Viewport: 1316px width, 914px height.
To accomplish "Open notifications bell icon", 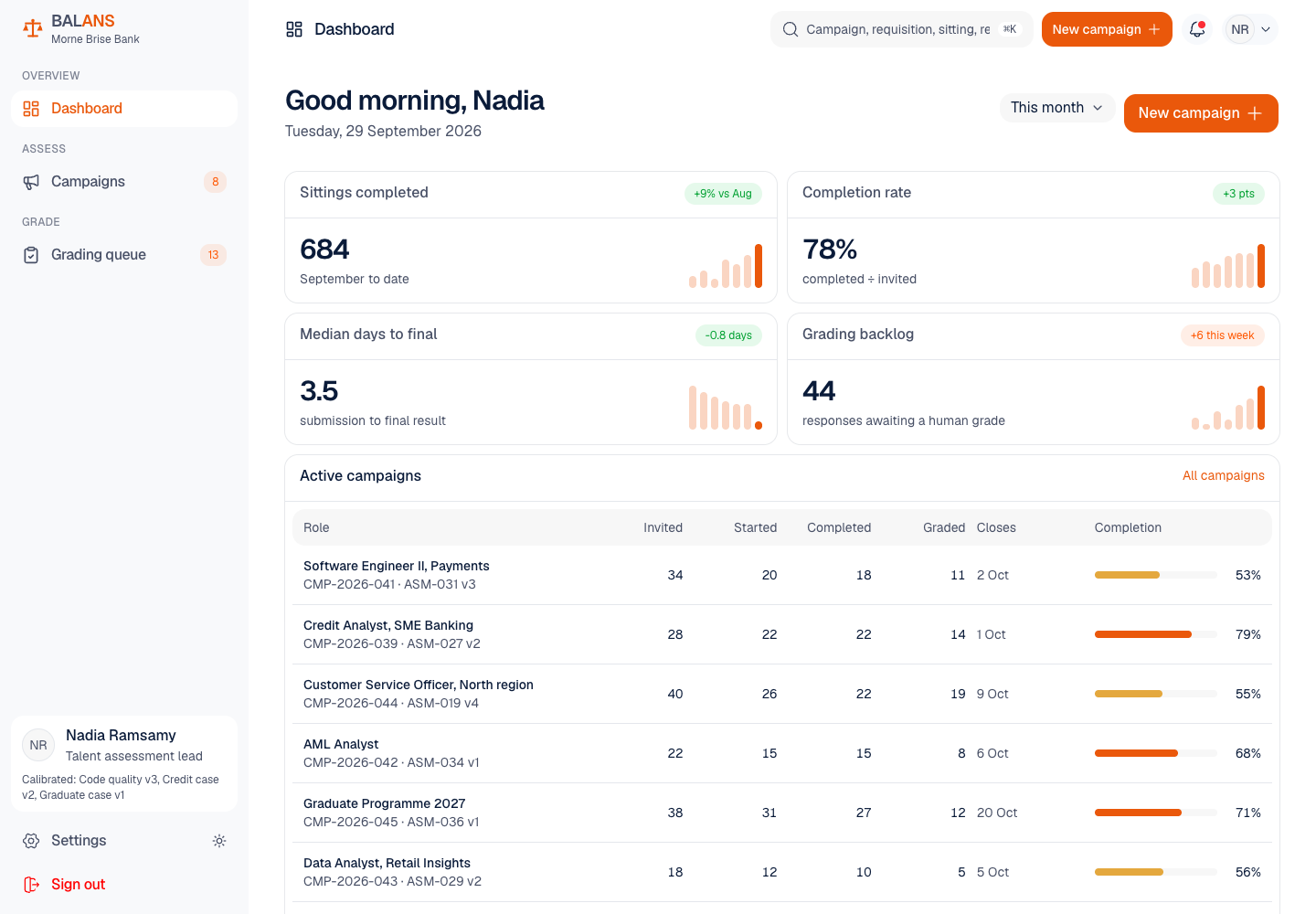I will coord(1197,29).
